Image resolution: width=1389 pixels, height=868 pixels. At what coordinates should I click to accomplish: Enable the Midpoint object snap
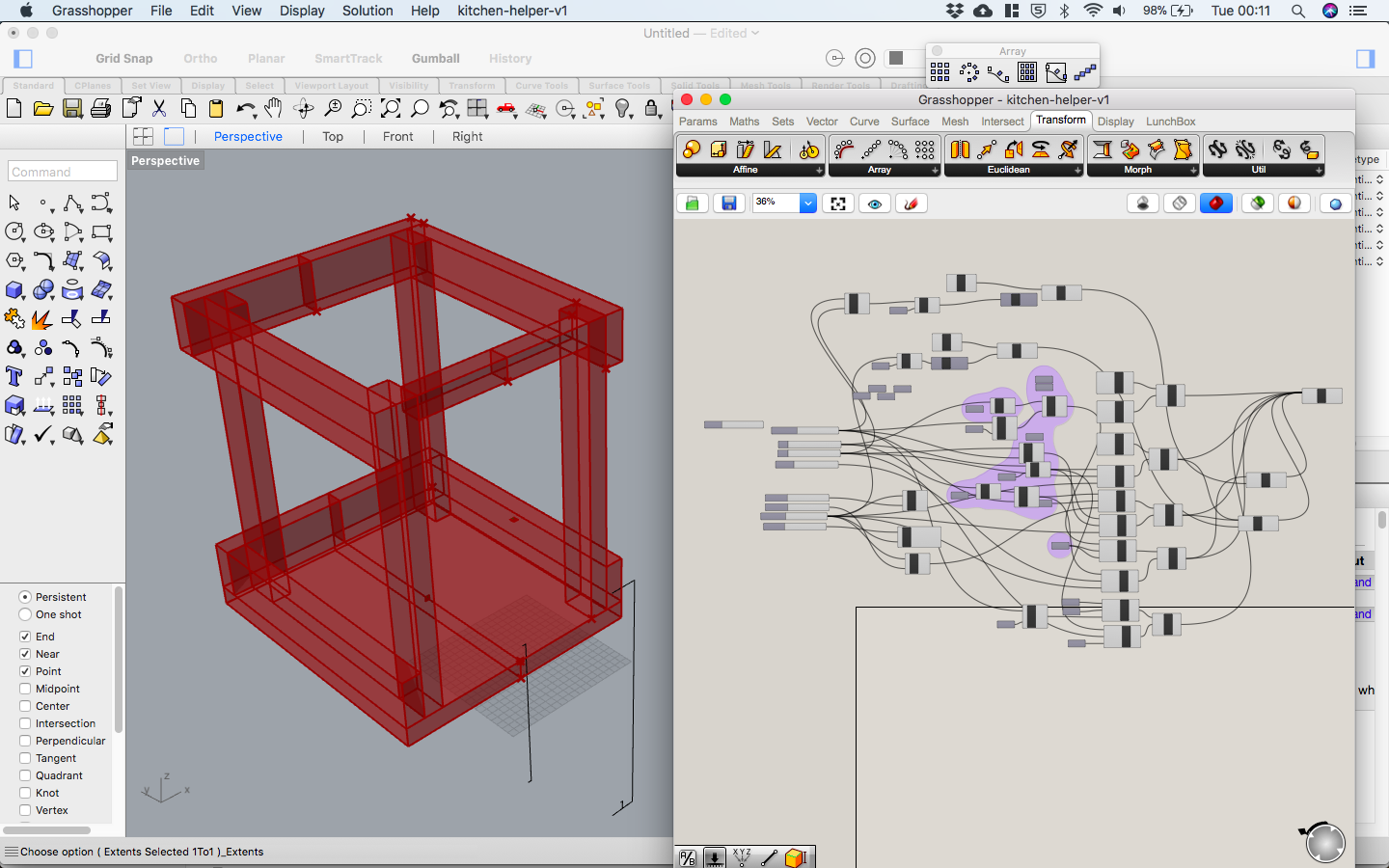point(25,689)
